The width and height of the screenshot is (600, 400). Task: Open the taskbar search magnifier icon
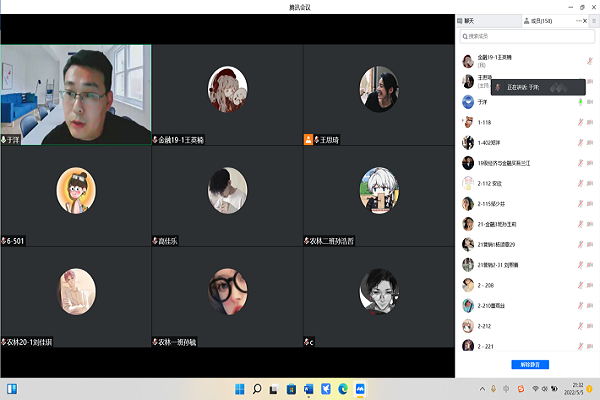click(x=257, y=388)
